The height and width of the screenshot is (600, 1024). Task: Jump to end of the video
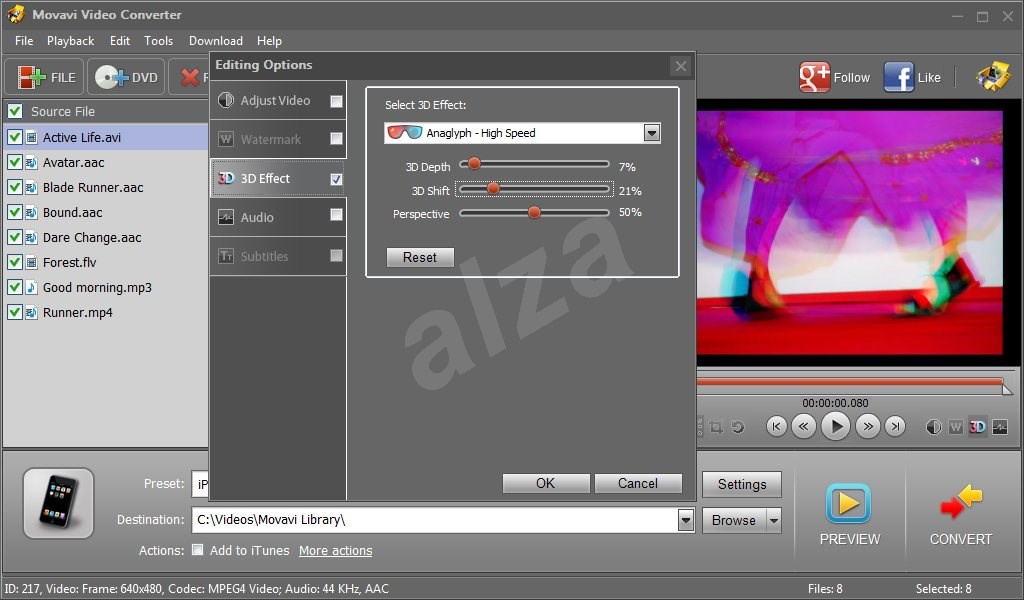coord(895,426)
